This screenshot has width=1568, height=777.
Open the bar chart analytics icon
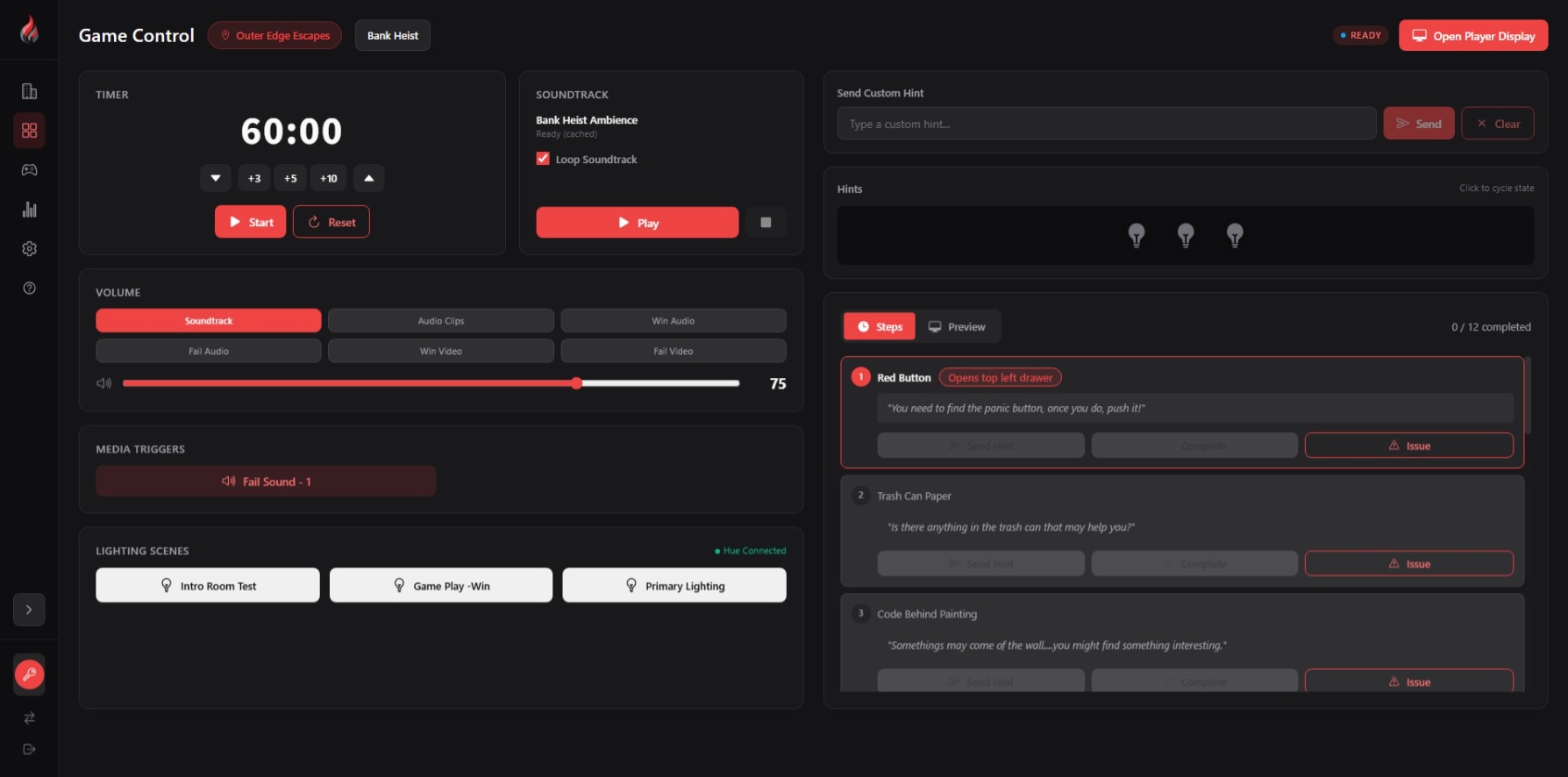pos(29,210)
